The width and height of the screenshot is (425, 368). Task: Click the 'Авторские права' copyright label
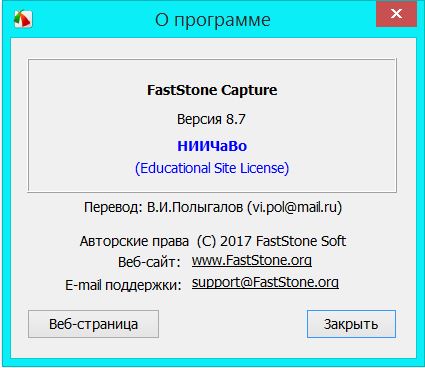(x=134, y=241)
